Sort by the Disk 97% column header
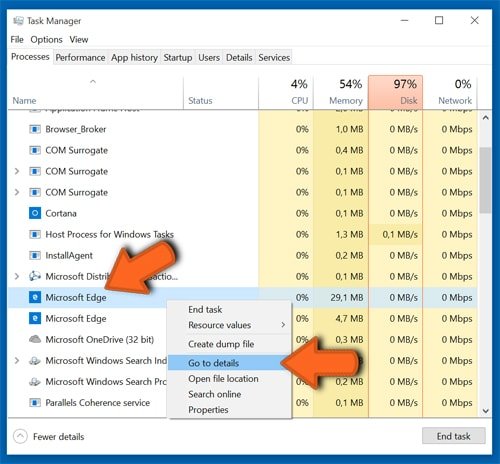Screen dimensions: 500x464 click(x=395, y=92)
